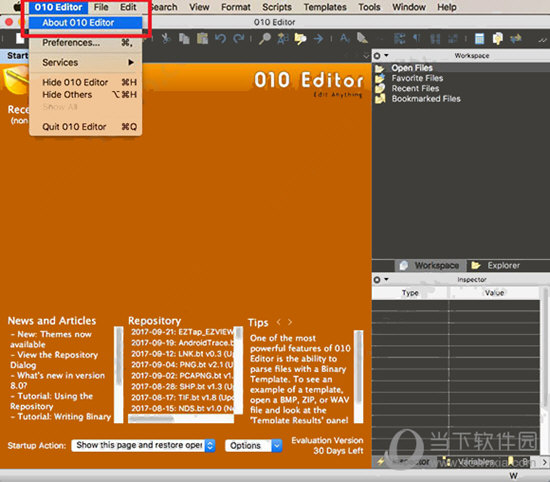Select Hide 010 Editor menu item
550x482 pixels.
pos(86,82)
